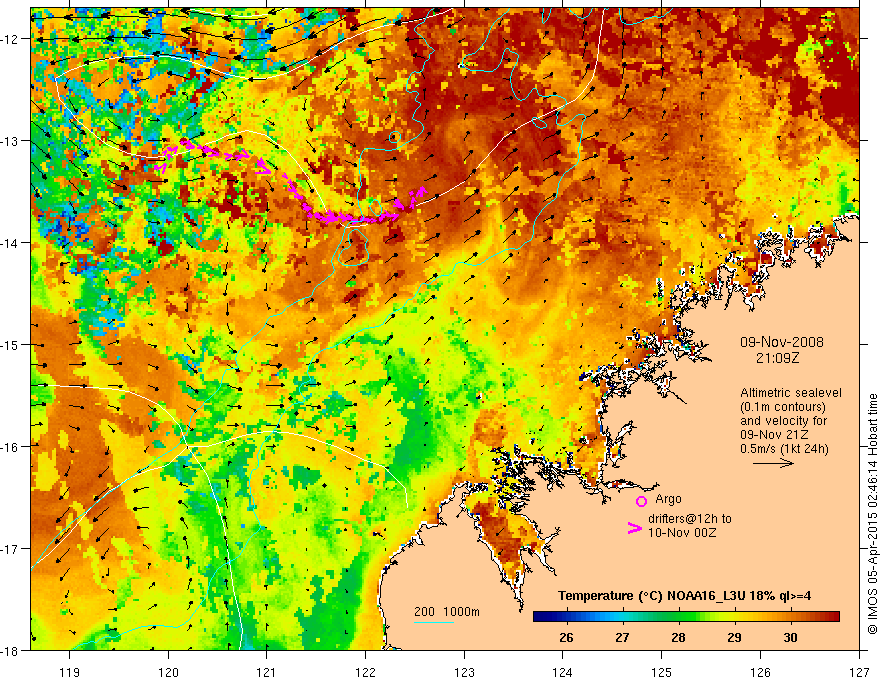Click latitude axis label -12
The width and height of the screenshot is (880, 680).
tap(10, 39)
